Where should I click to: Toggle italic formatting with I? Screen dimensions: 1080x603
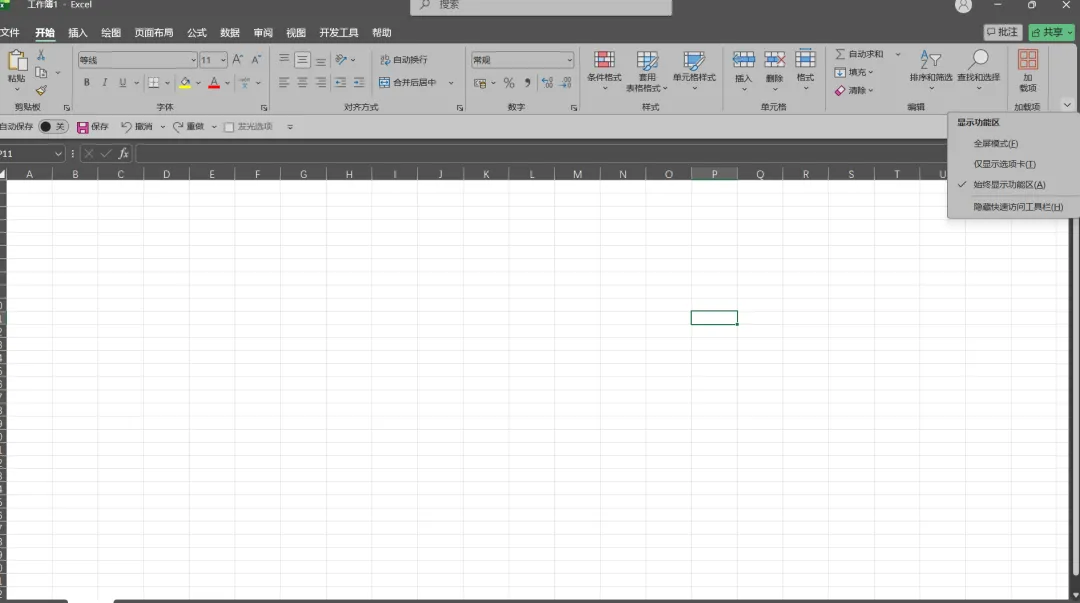(105, 83)
